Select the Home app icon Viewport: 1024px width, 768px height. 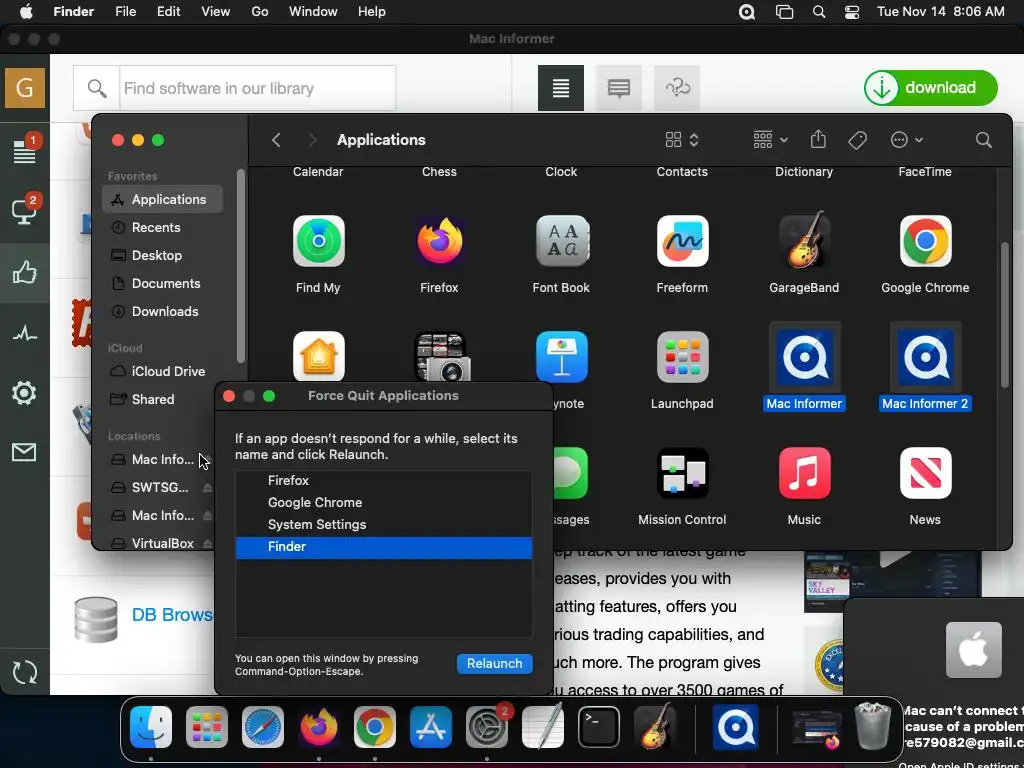tap(318, 356)
